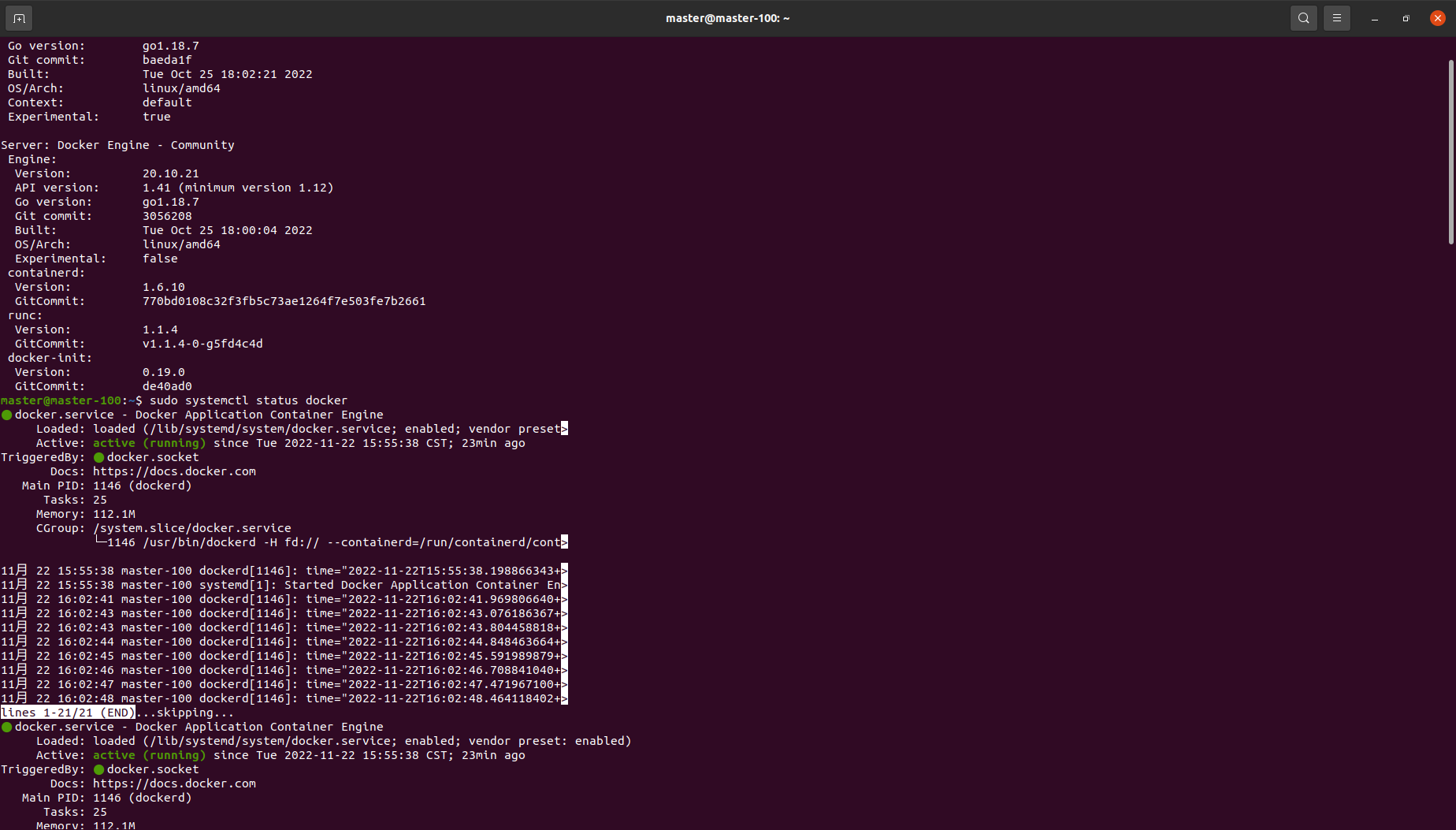This screenshot has width=1456, height=830.
Task: Click the first 'Tasks: 25' line
Action: tap(75, 500)
